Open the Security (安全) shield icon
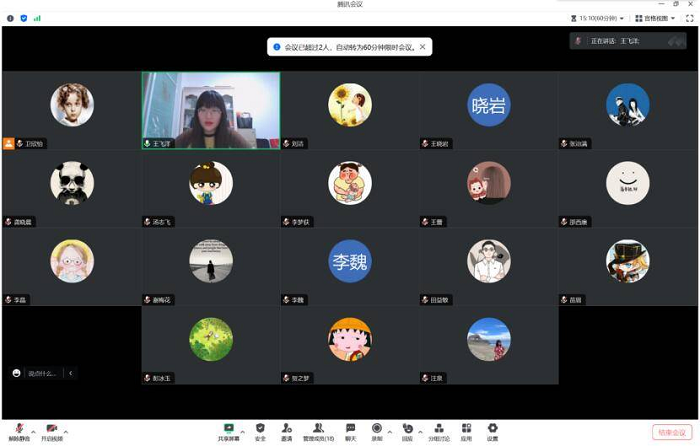The width and height of the screenshot is (700, 446). pos(260,429)
